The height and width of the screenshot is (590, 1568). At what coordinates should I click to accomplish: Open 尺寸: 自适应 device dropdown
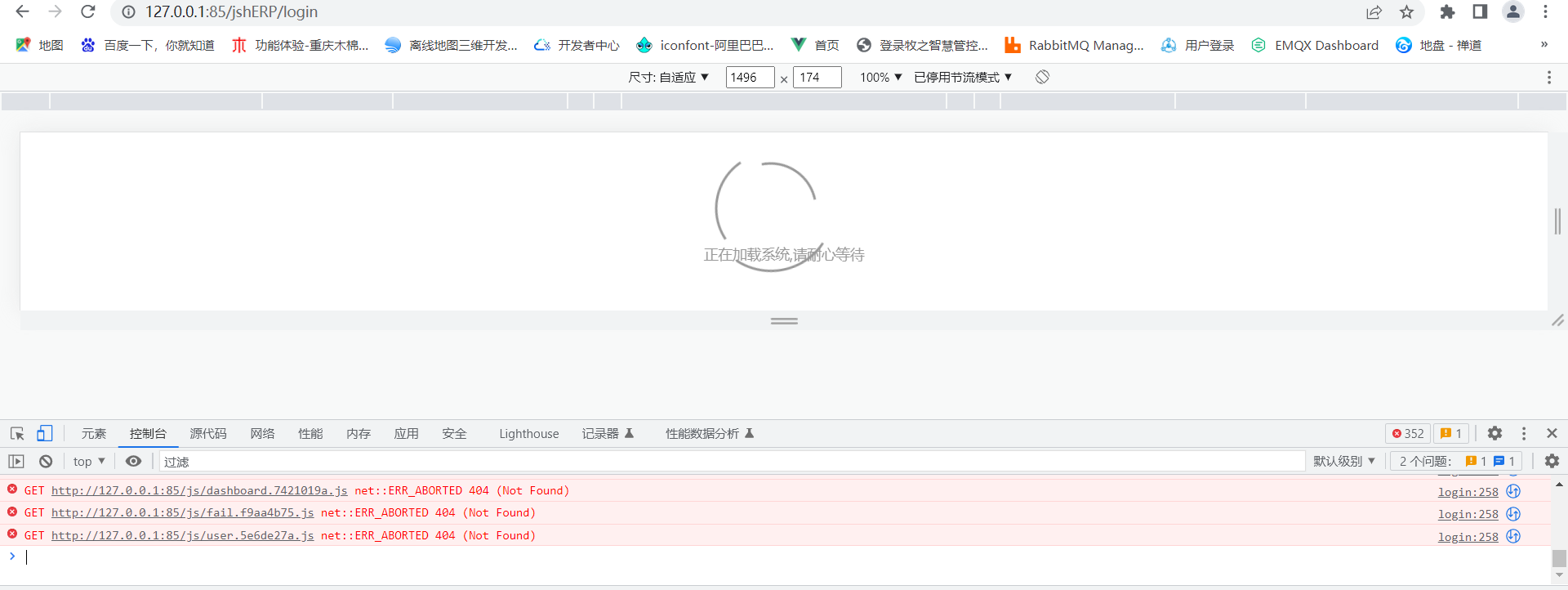point(668,77)
